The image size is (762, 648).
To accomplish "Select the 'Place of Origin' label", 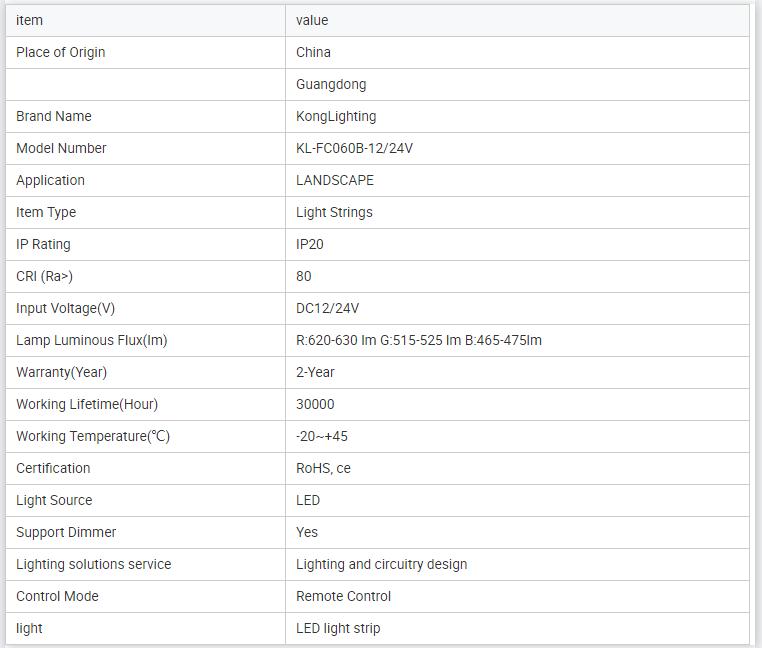I will pos(61,52).
